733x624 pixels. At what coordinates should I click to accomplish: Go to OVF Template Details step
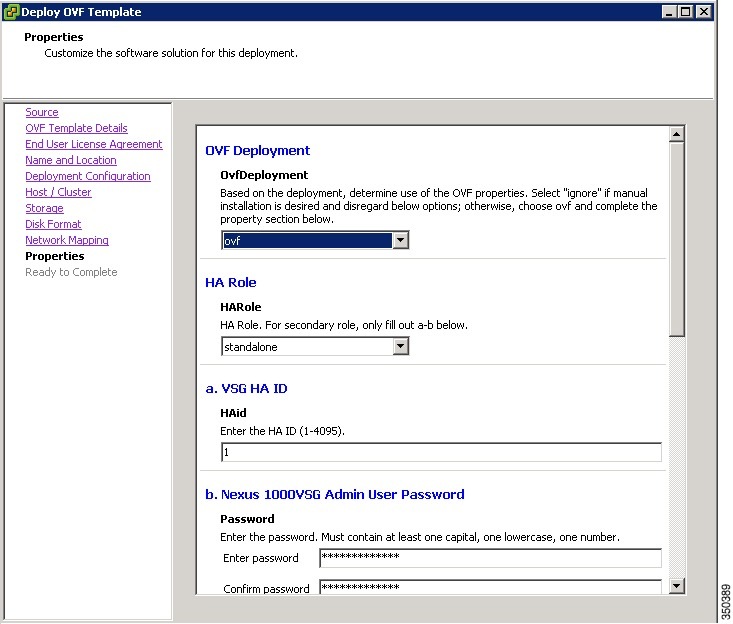click(76, 128)
